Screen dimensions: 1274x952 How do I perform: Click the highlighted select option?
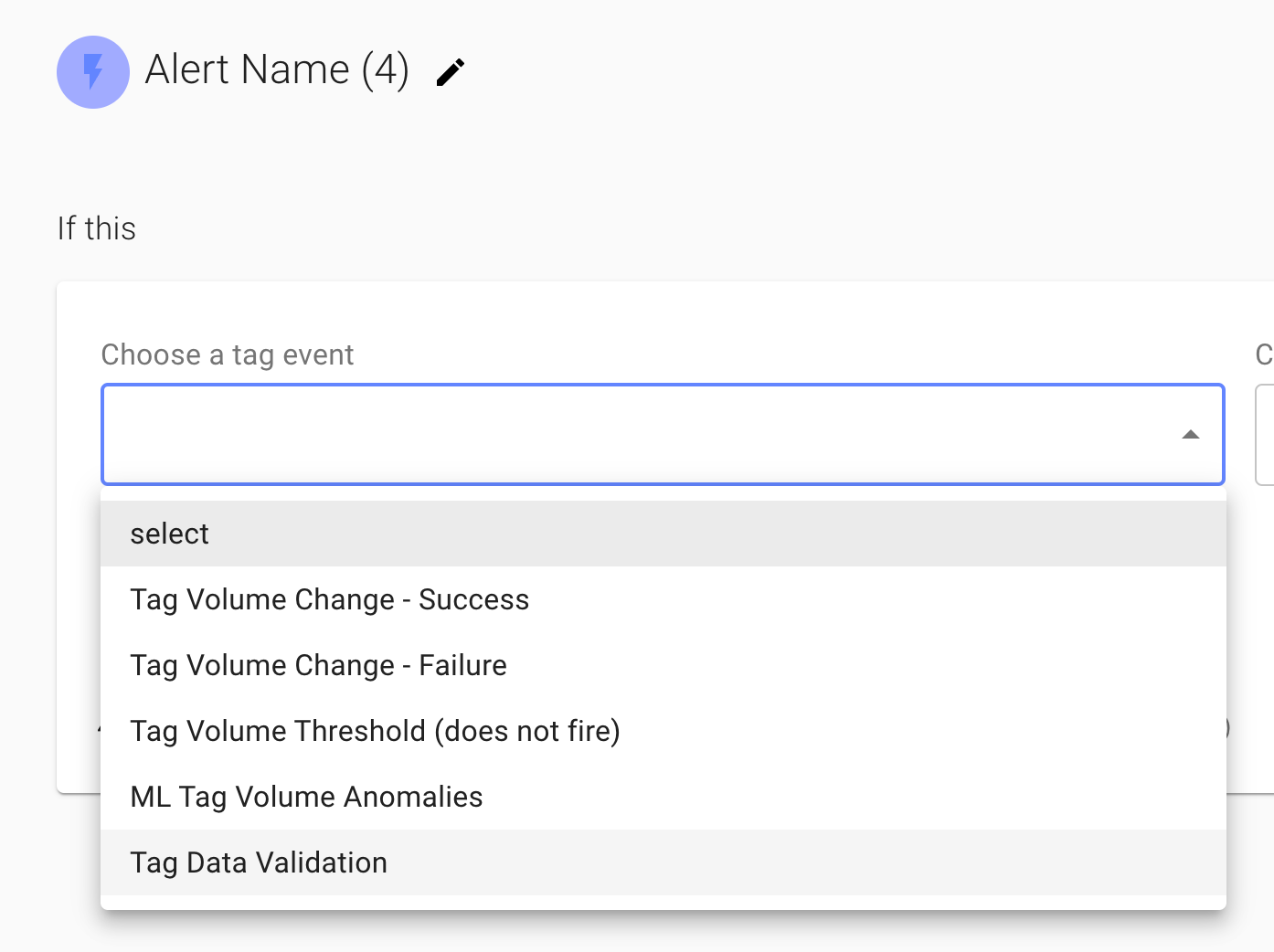170,533
